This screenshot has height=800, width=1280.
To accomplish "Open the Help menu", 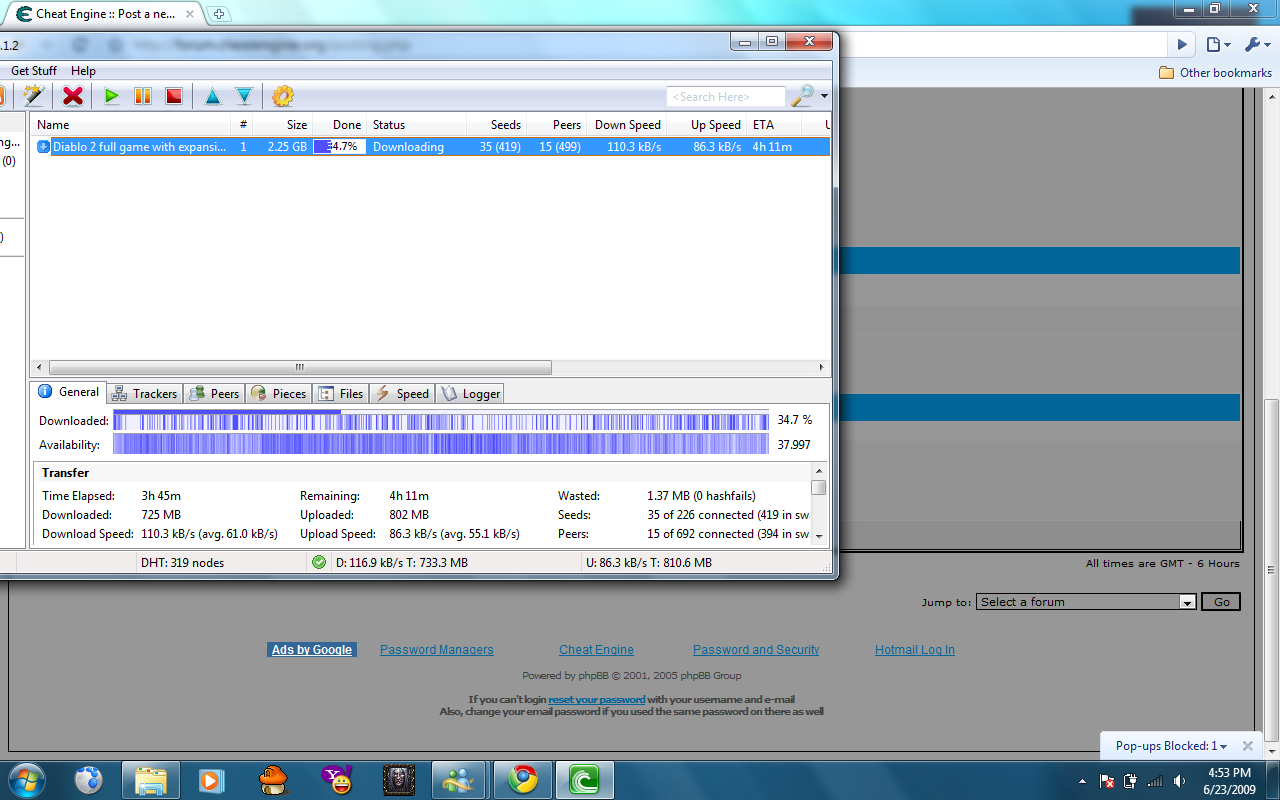I will (x=84, y=71).
